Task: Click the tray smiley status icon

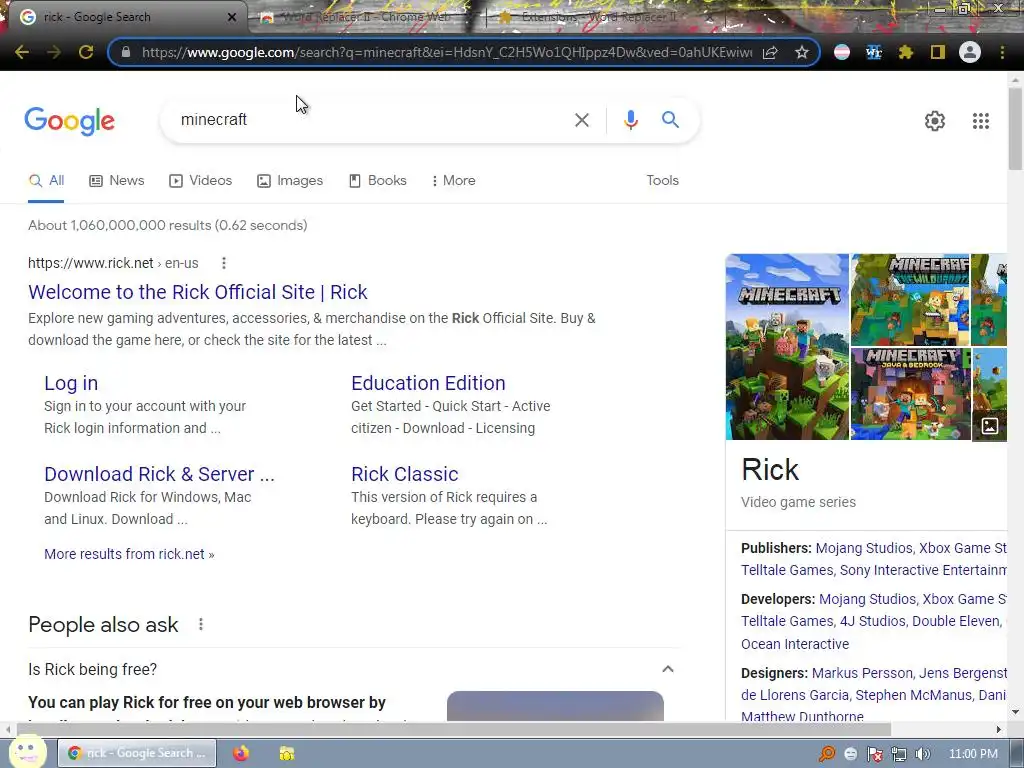Action: point(851,754)
